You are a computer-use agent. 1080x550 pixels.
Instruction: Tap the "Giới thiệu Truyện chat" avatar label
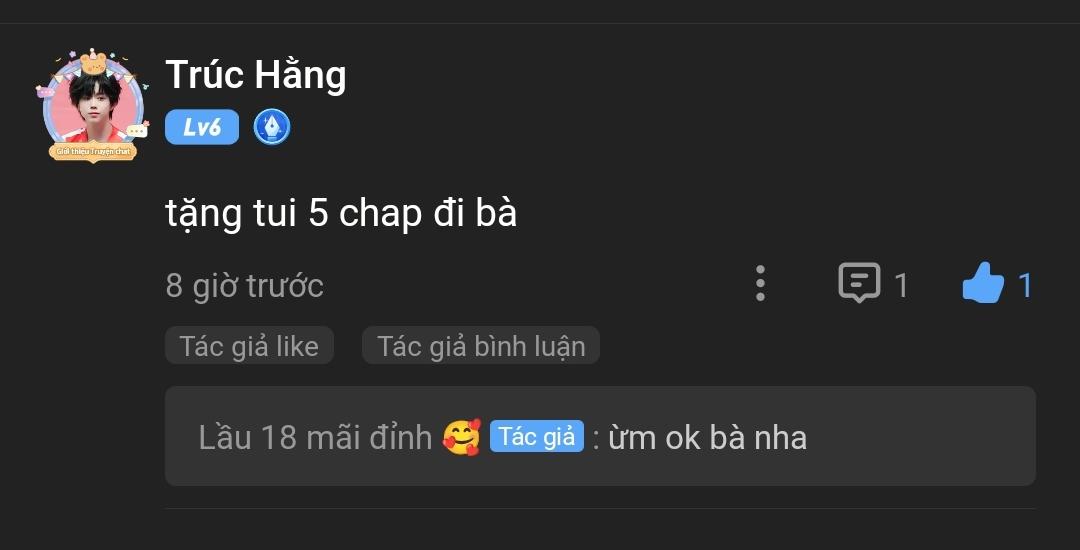(x=93, y=151)
